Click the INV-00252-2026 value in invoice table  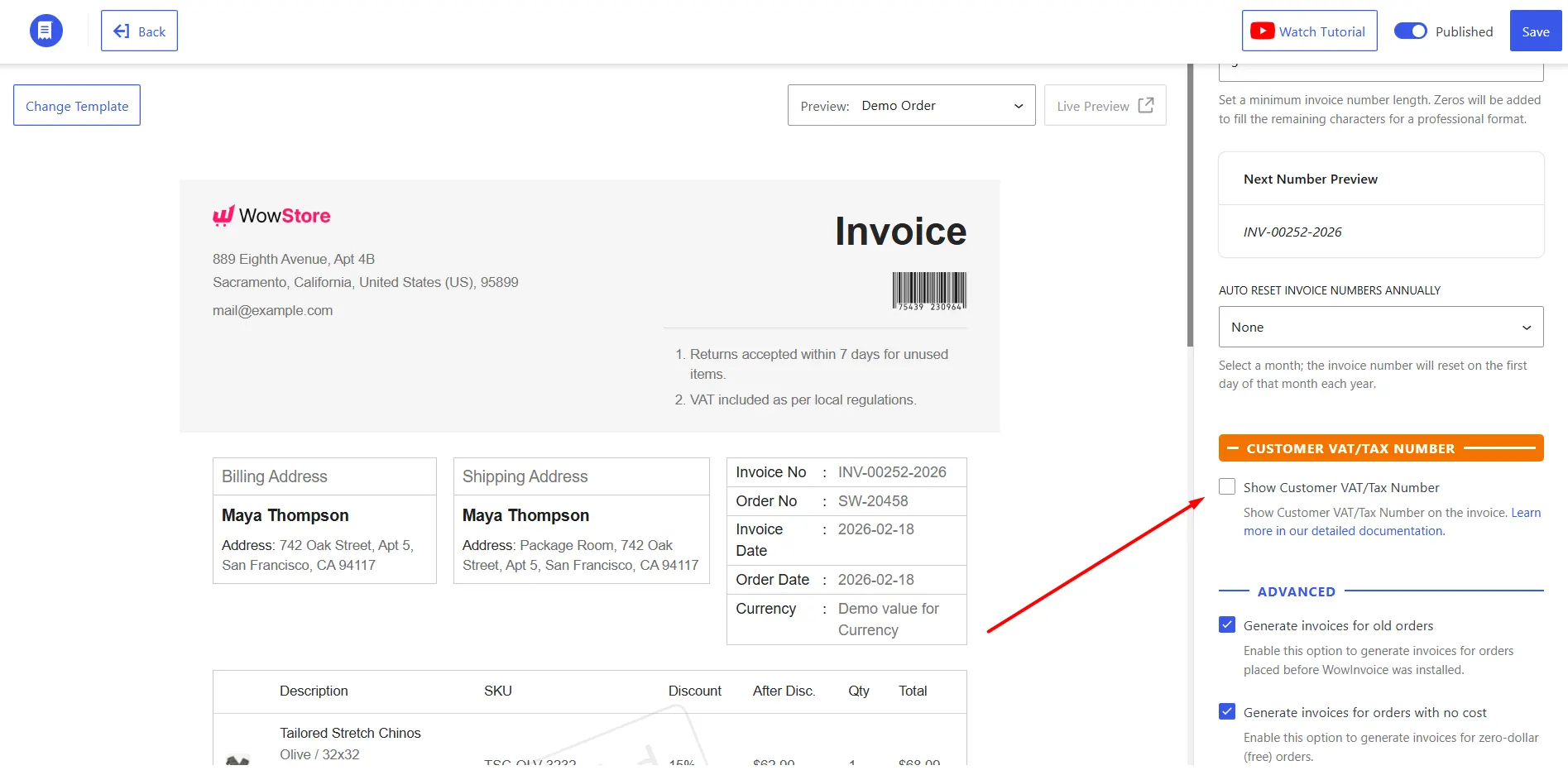click(x=892, y=472)
